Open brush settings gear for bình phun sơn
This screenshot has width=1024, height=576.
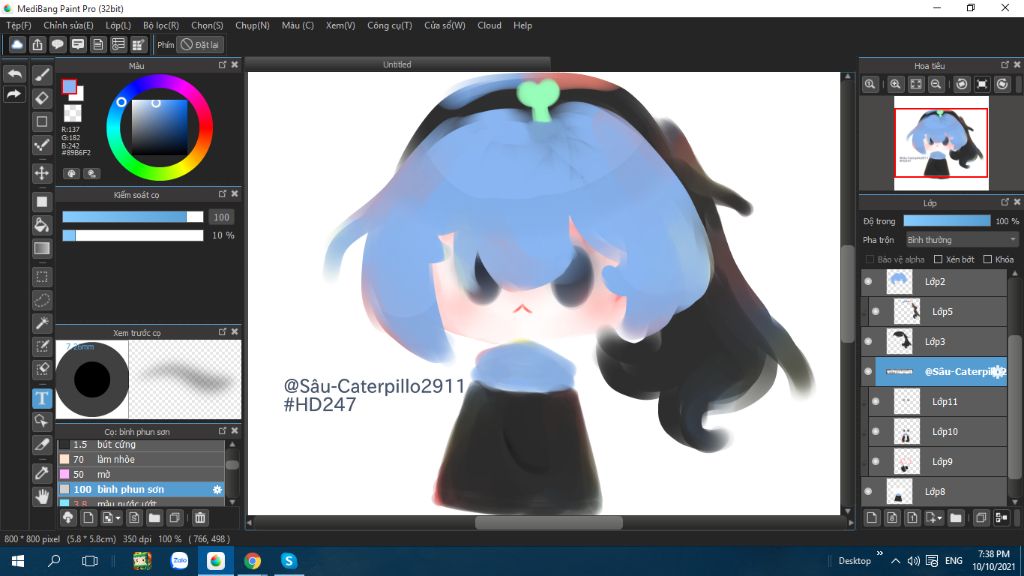(x=217, y=489)
